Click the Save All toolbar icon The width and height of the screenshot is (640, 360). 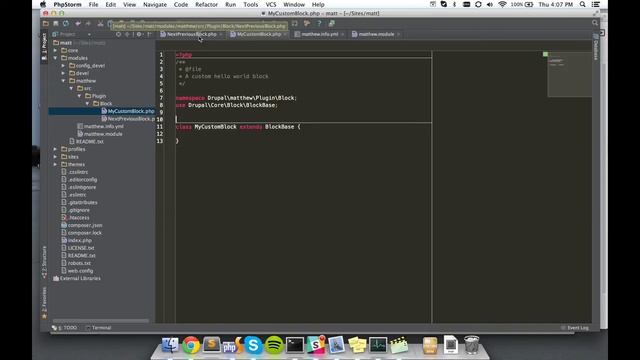(56, 24)
